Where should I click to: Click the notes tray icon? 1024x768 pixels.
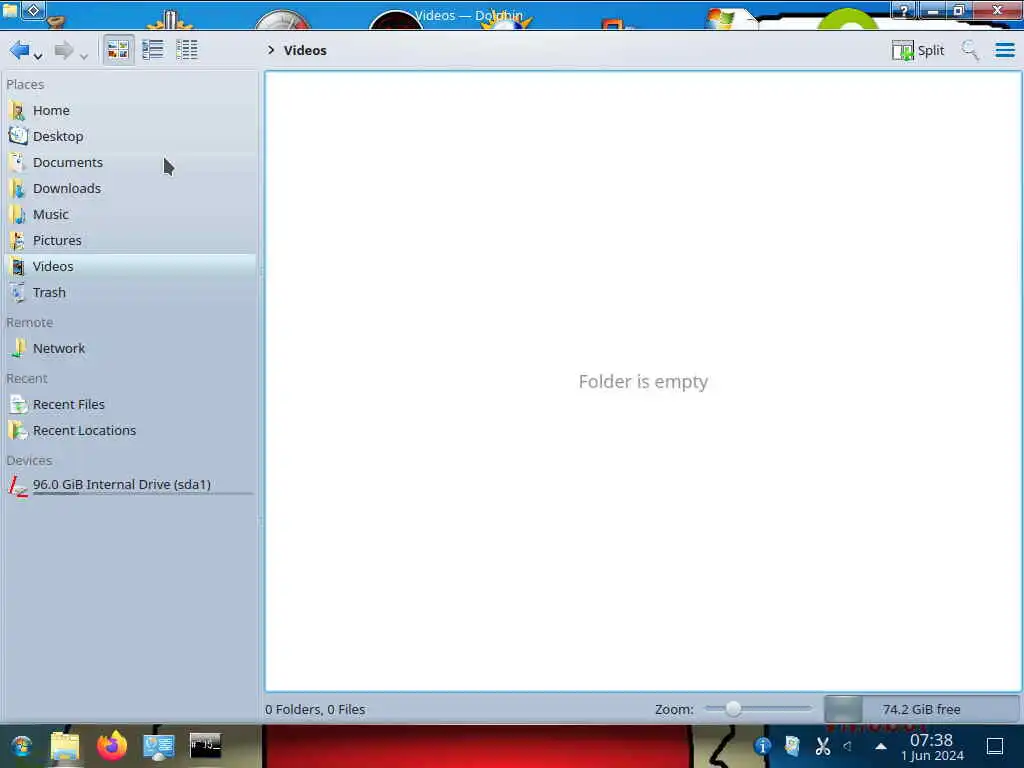792,746
